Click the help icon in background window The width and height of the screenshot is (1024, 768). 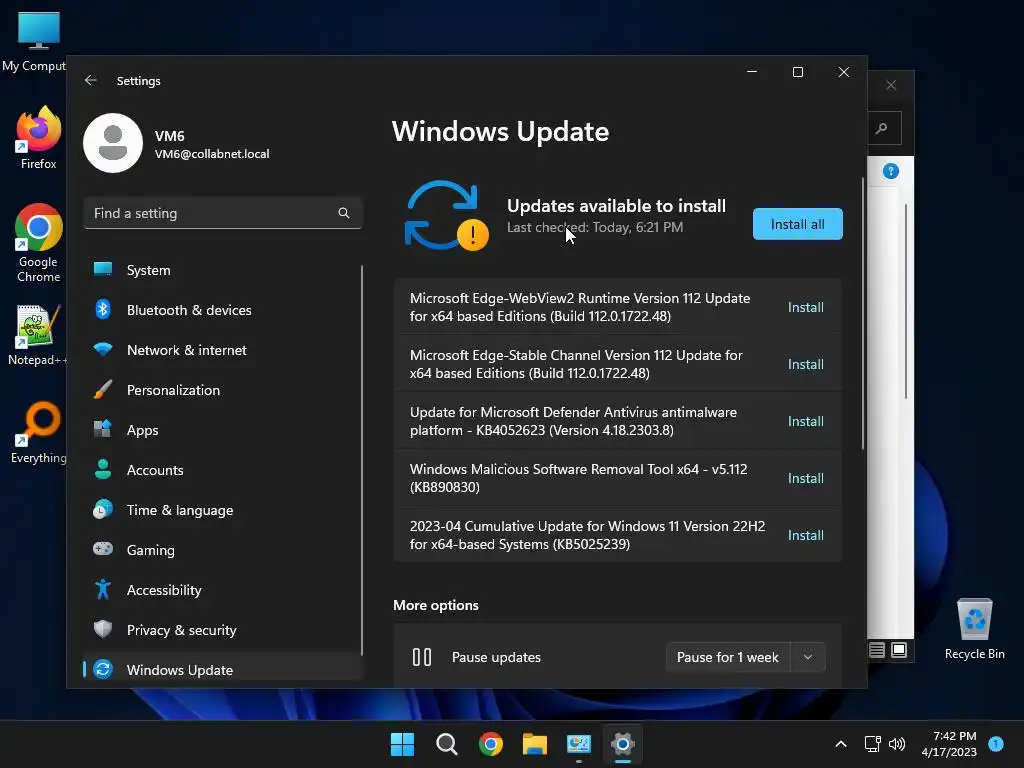coord(891,171)
